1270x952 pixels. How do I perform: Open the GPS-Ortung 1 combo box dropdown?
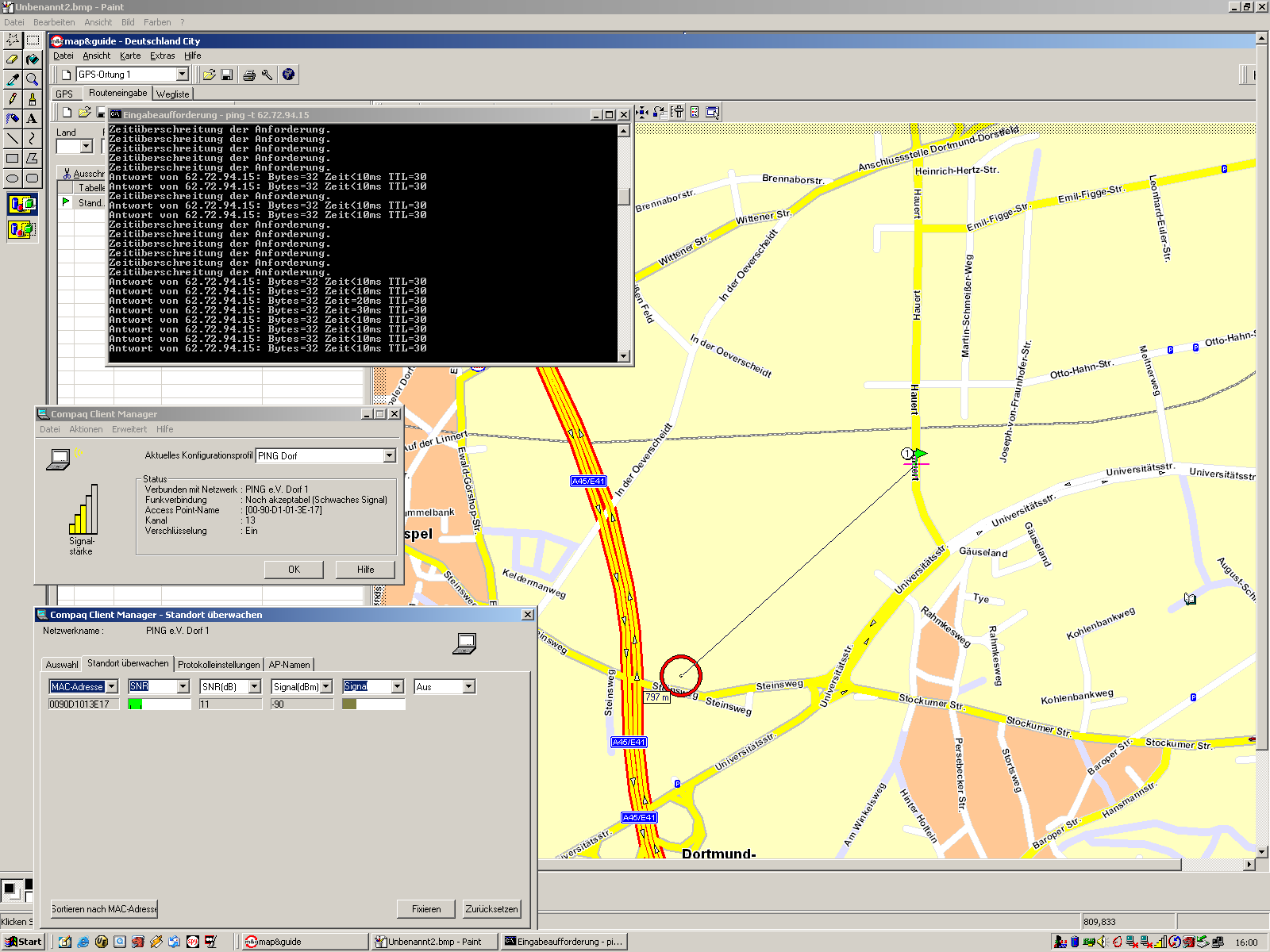(183, 75)
